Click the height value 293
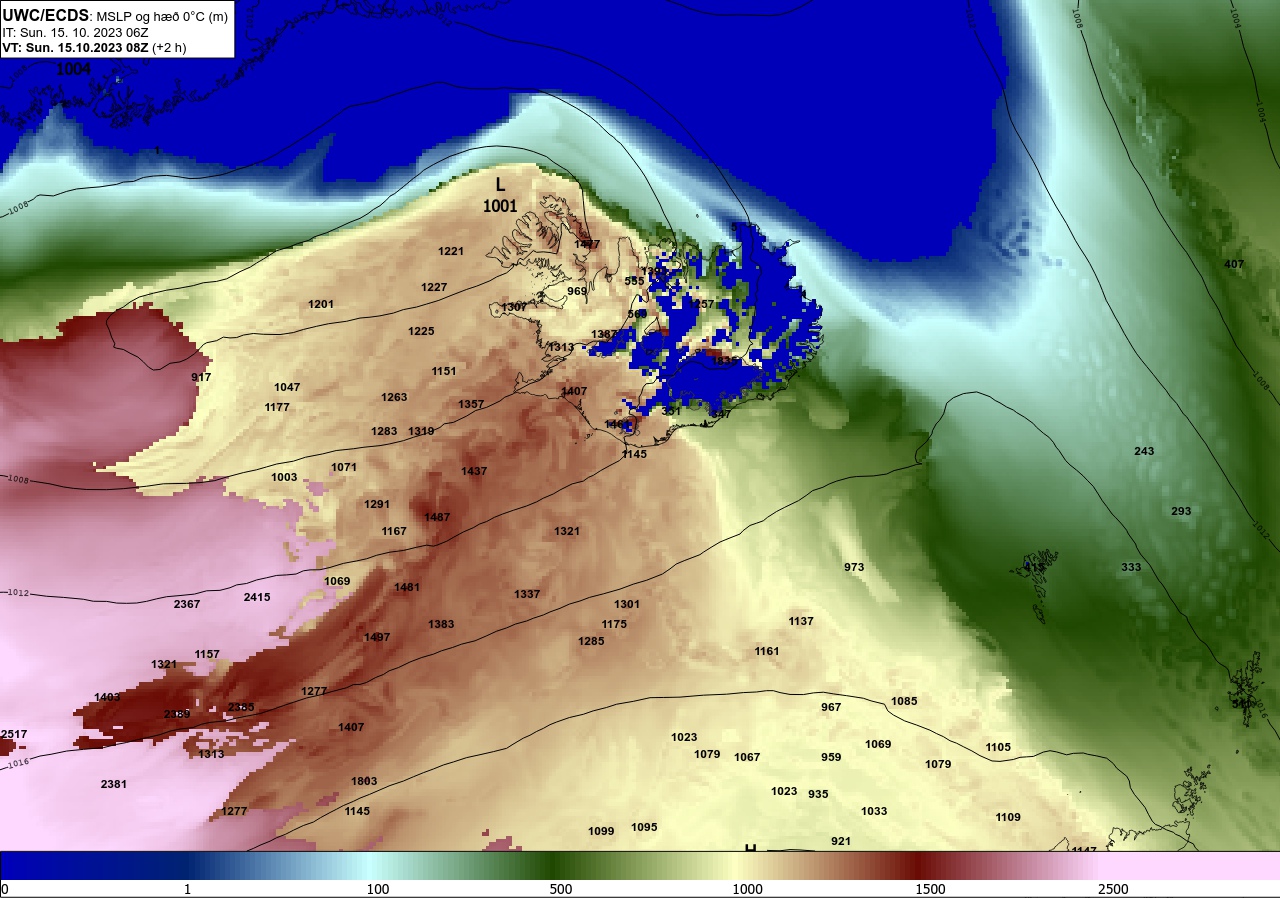This screenshot has width=1280, height=898. coord(1181,511)
